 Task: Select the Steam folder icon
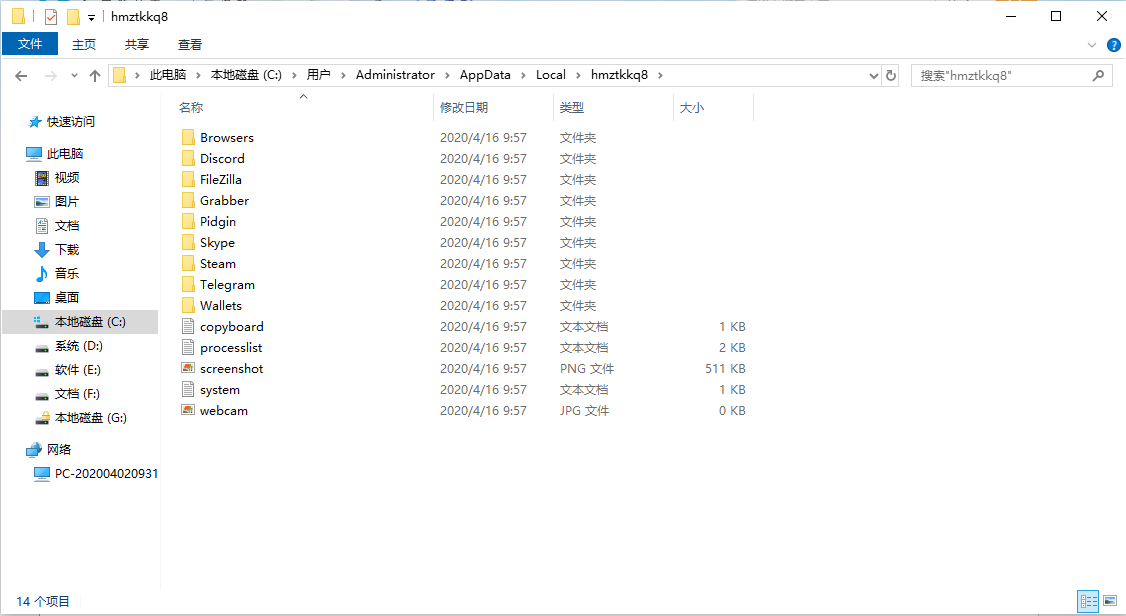click(188, 263)
